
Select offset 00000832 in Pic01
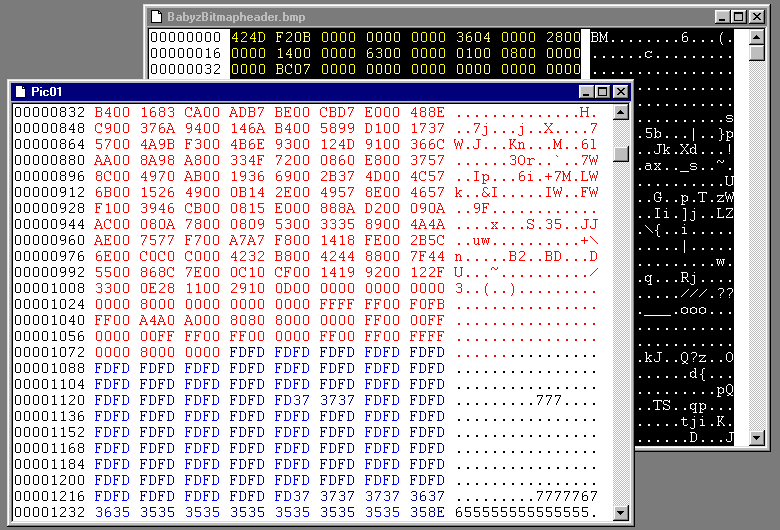coord(46,112)
